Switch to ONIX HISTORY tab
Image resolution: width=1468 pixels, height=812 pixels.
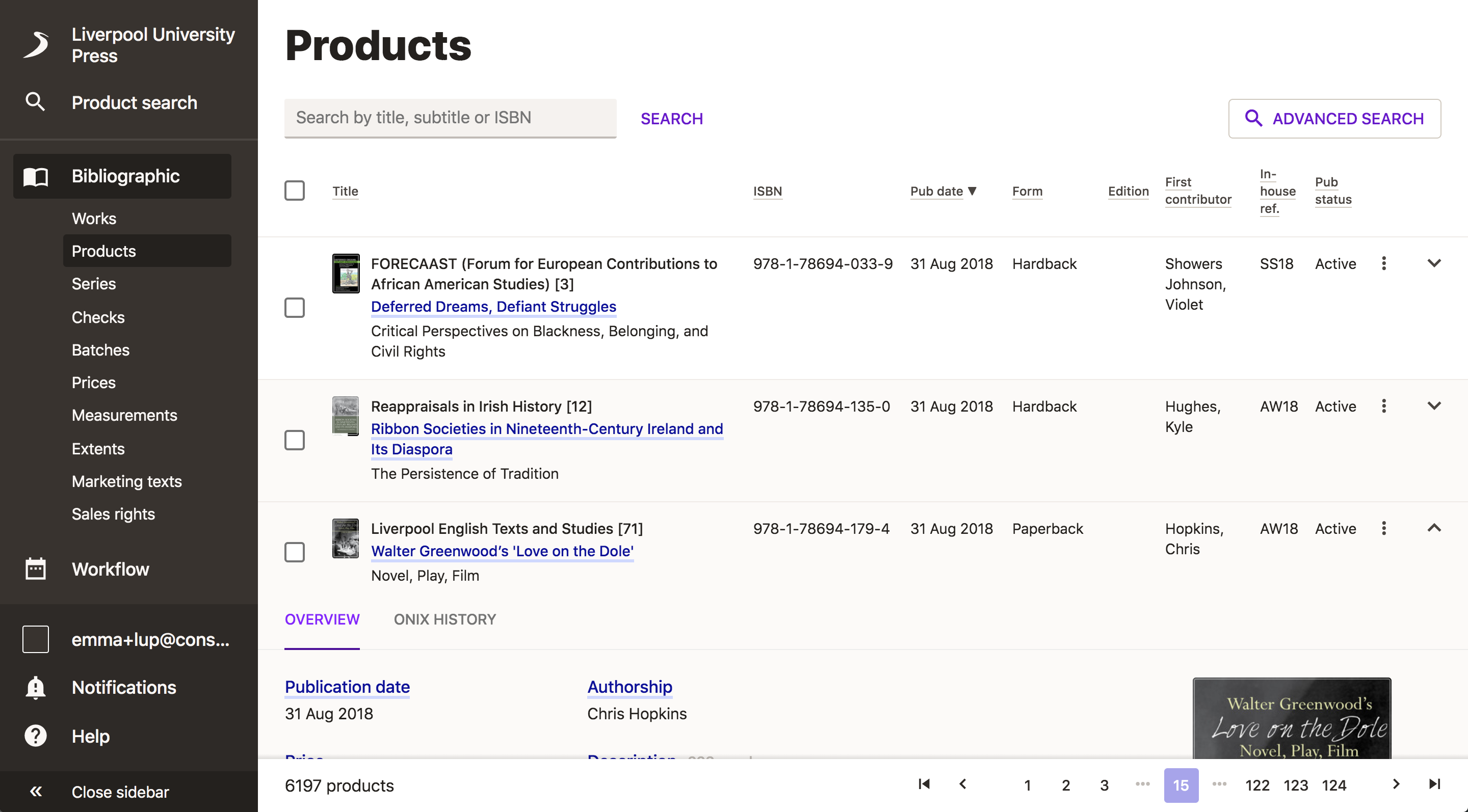pos(444,619)
